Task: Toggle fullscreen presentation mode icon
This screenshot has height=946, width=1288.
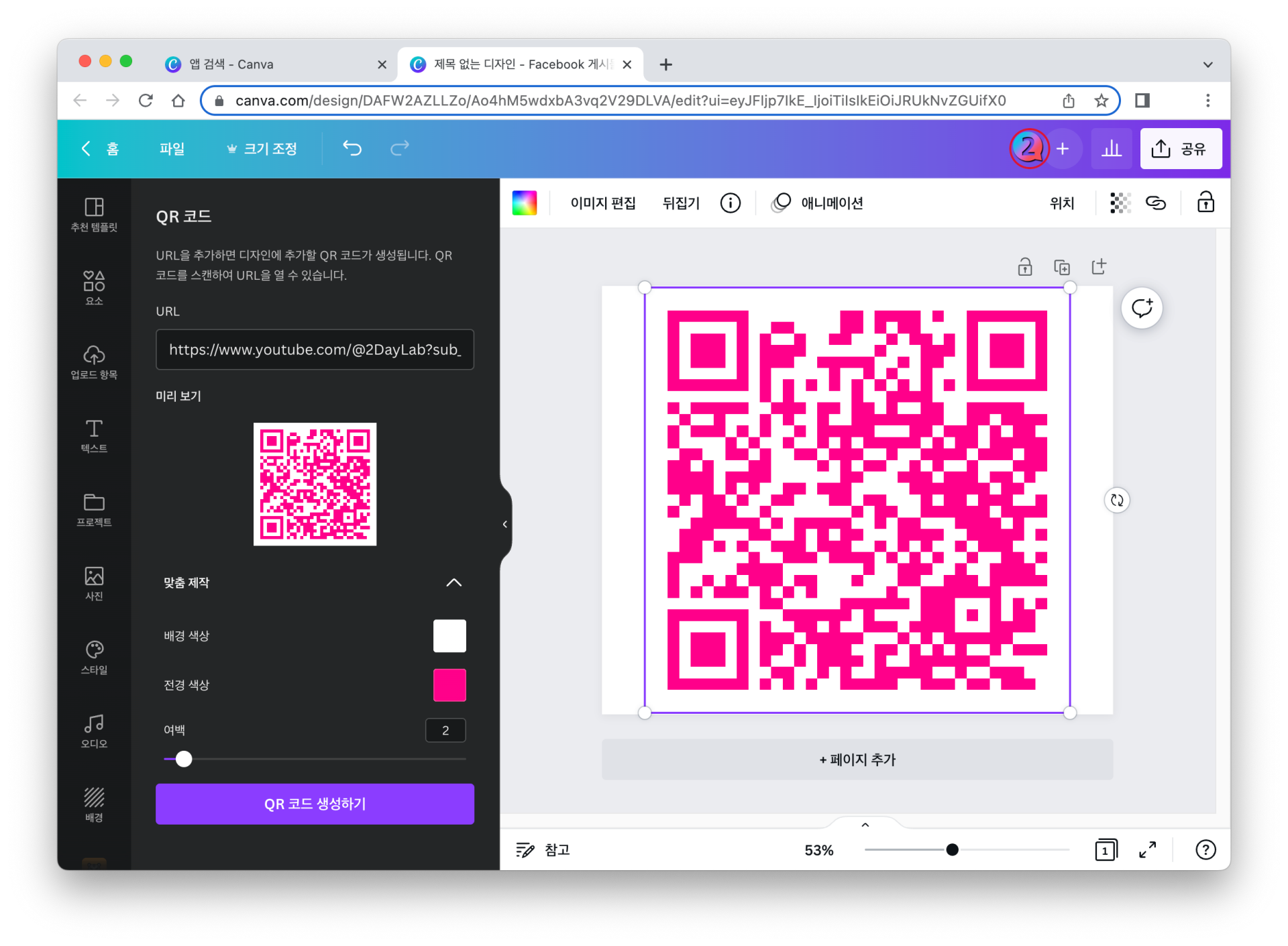Action: click(1147, 850)
